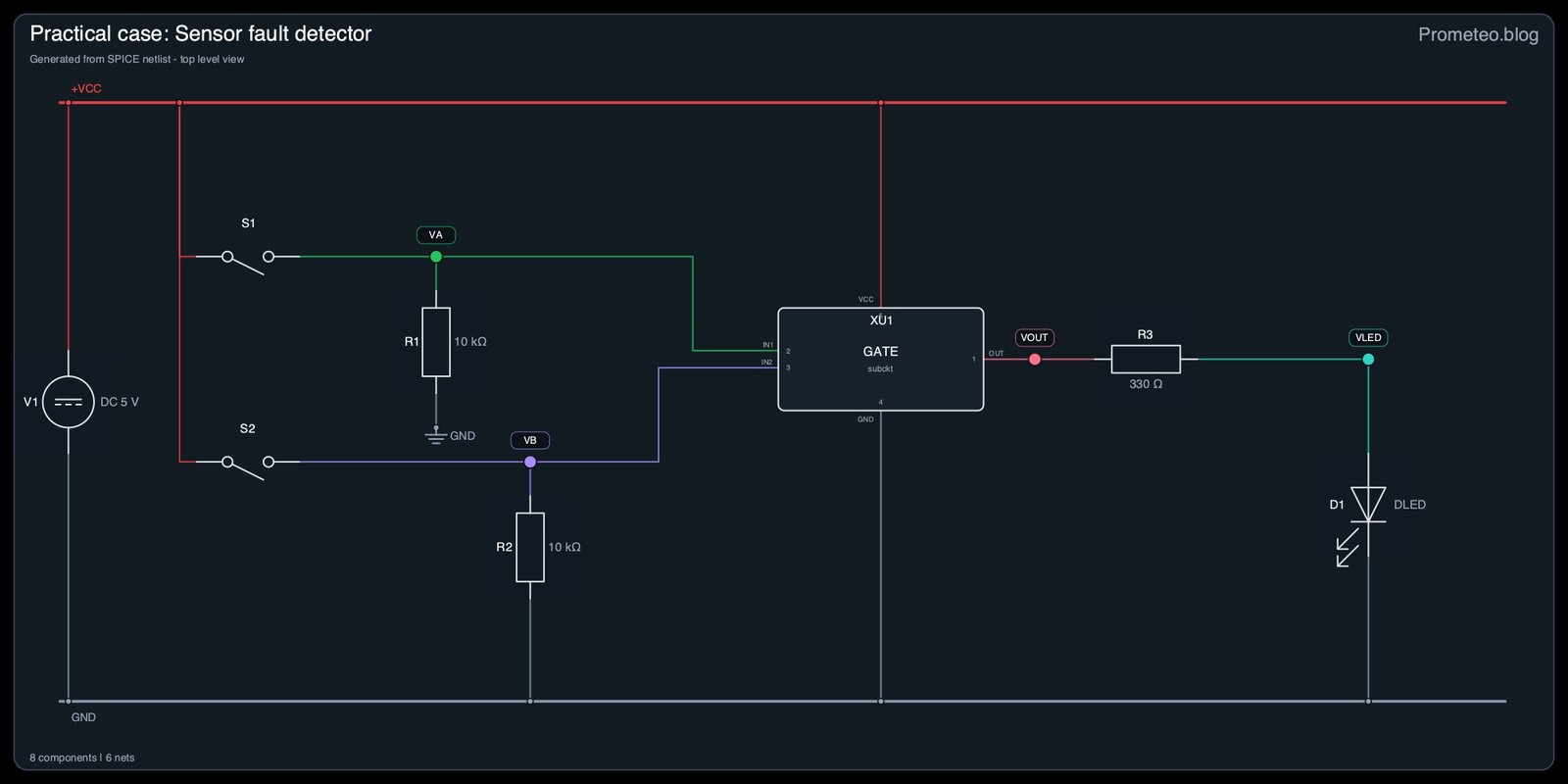
Task: Click the +VCC rail junction above XU1
Action: click(x=881, y=102)
